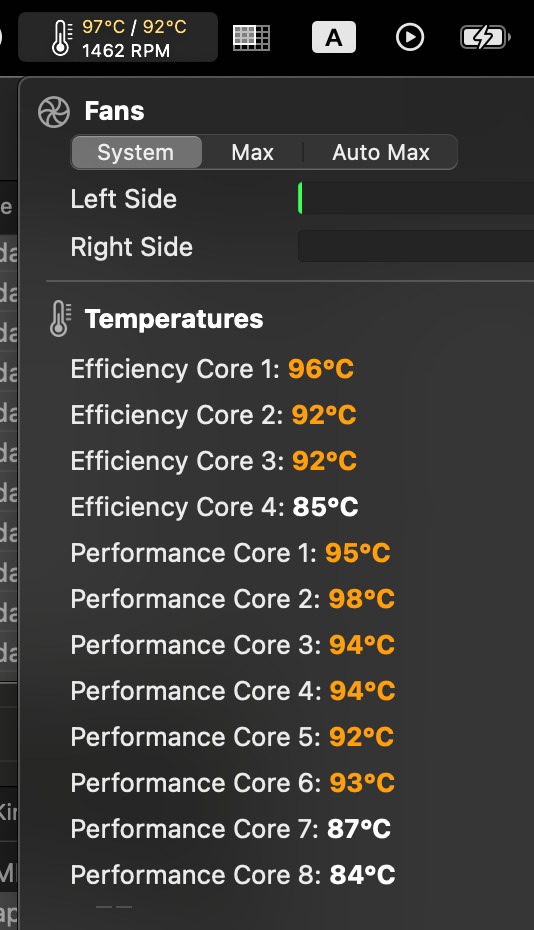
Task: Select Performance Core 7 temperature row
Action: (x=230, y=829)
